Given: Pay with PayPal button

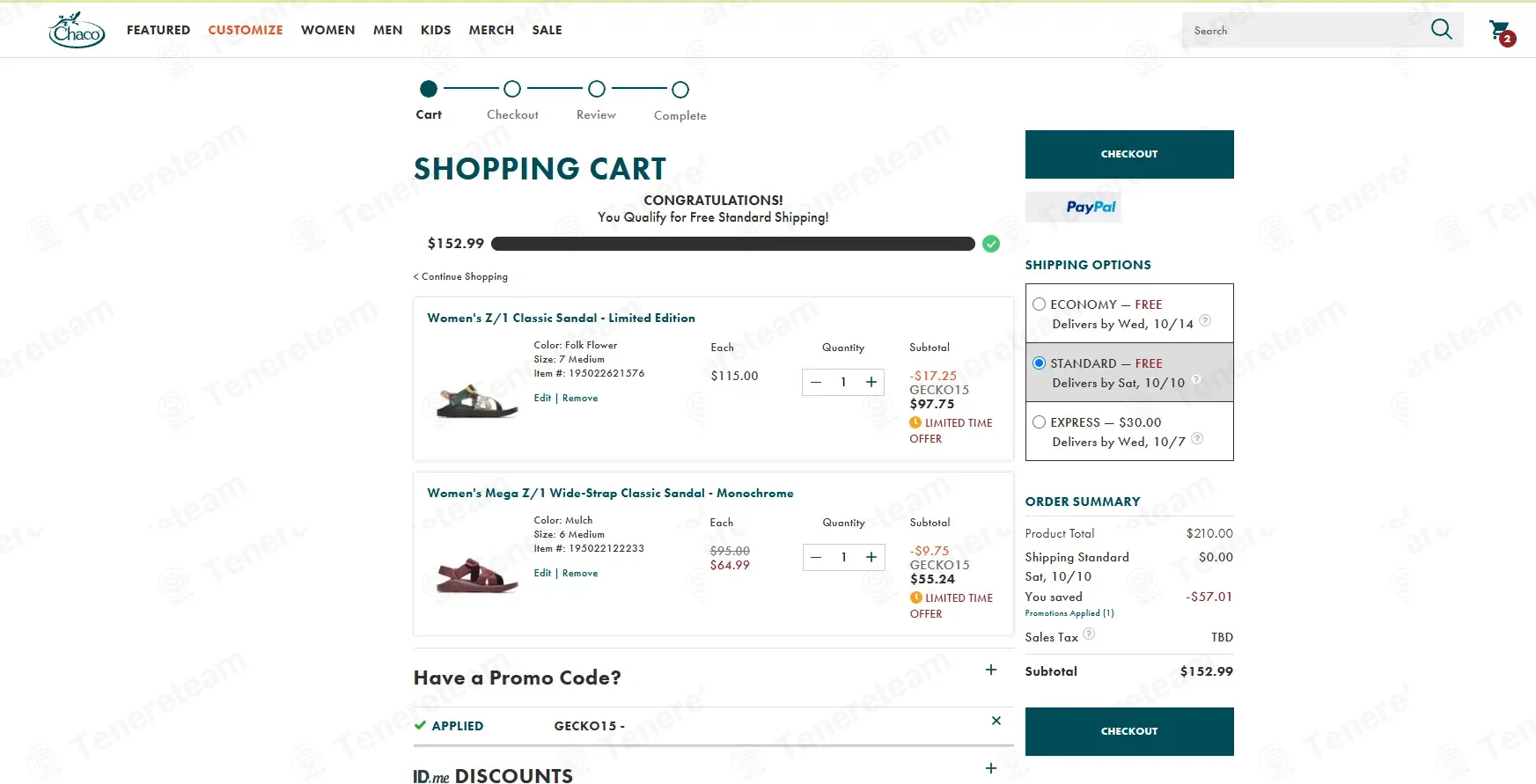Looking at the screenshot, I should point(1073,207).
